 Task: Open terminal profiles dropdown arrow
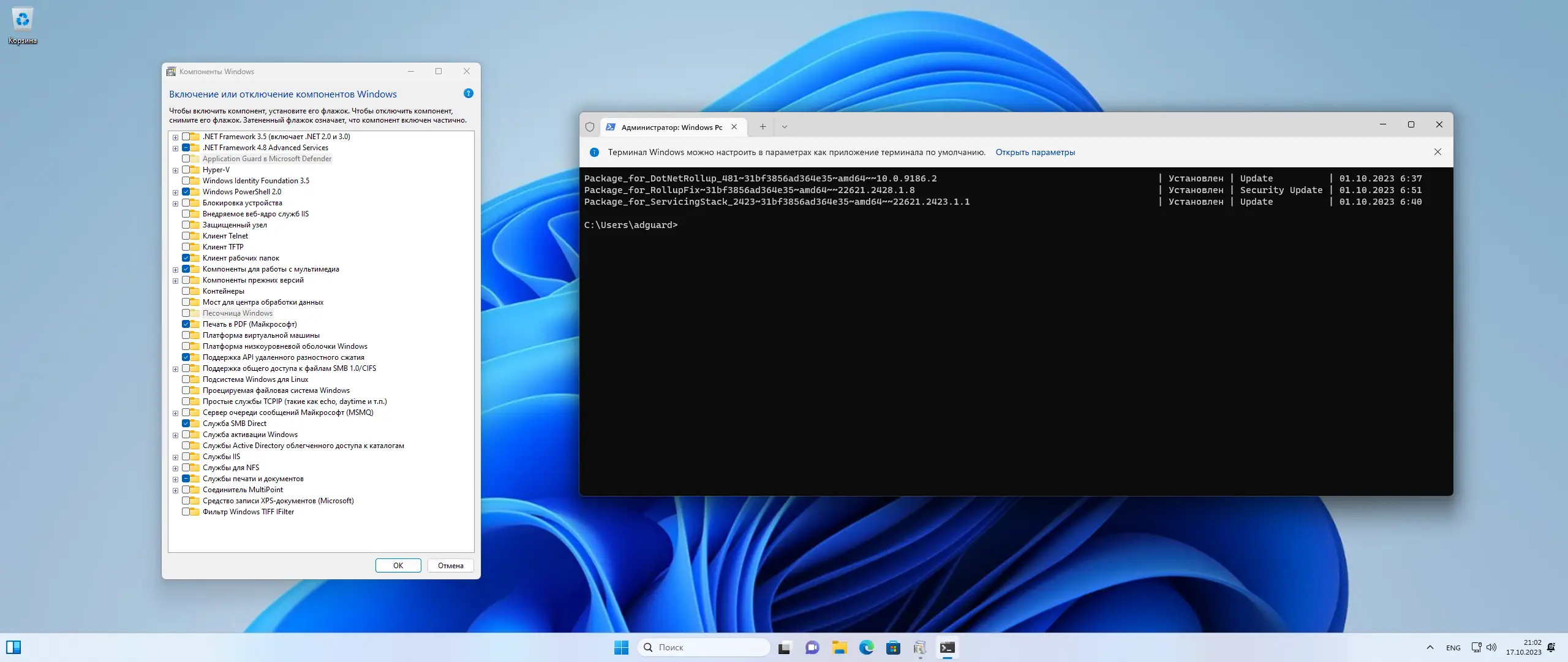785,127
